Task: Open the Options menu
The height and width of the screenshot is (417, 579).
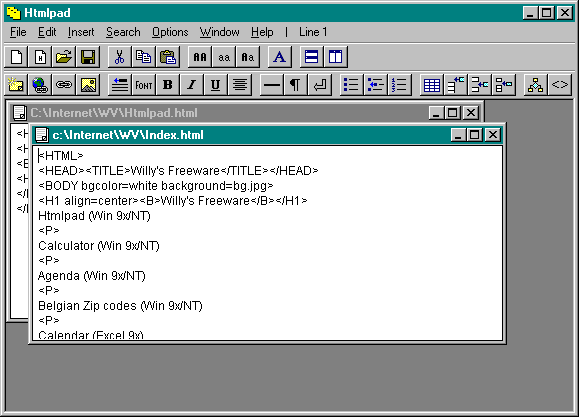Action: point(170,33)
